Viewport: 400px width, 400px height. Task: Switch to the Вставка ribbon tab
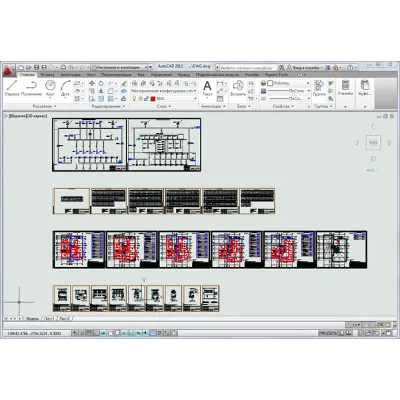(47, 75)
